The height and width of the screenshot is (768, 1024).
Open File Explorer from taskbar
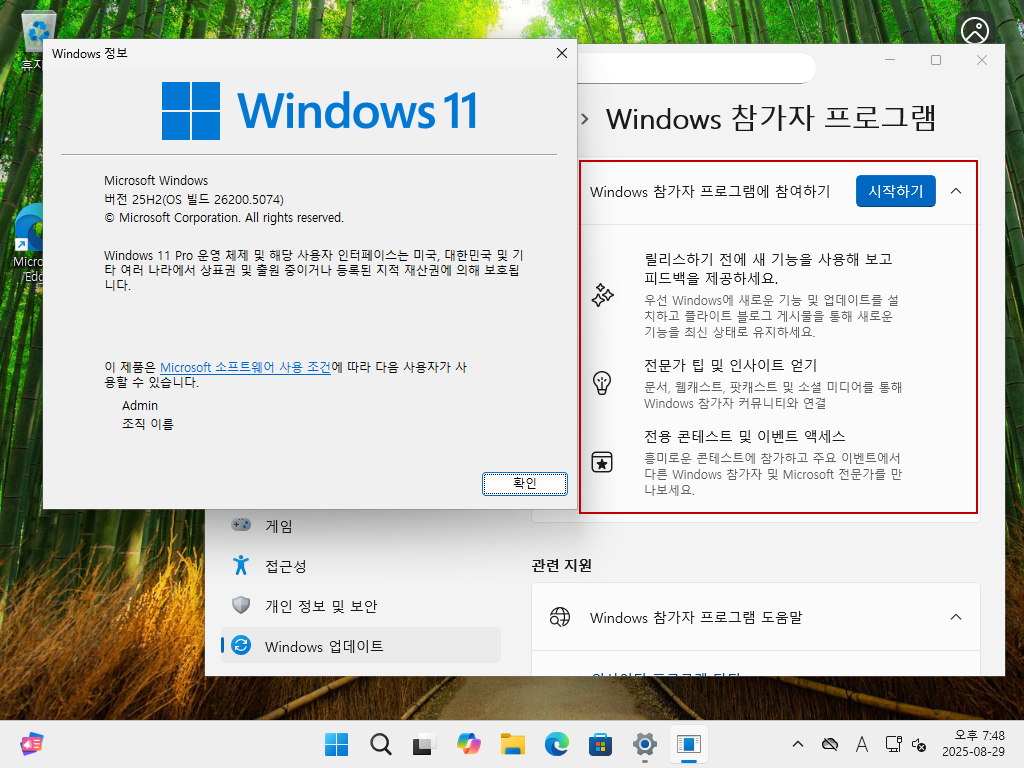[x=513, y=744]
